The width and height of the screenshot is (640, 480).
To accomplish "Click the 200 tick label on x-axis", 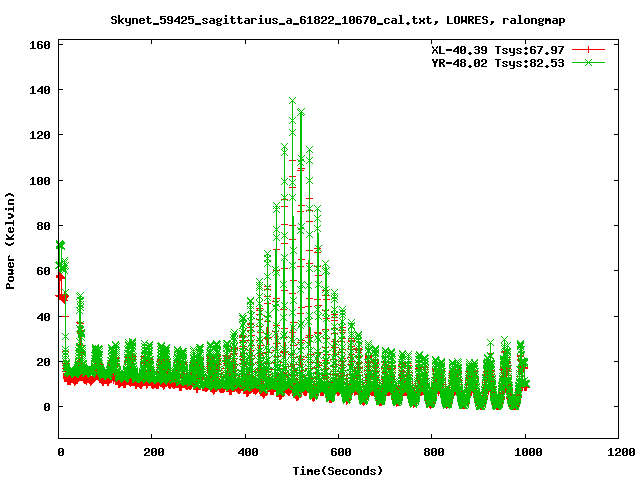I will point(153,452).
